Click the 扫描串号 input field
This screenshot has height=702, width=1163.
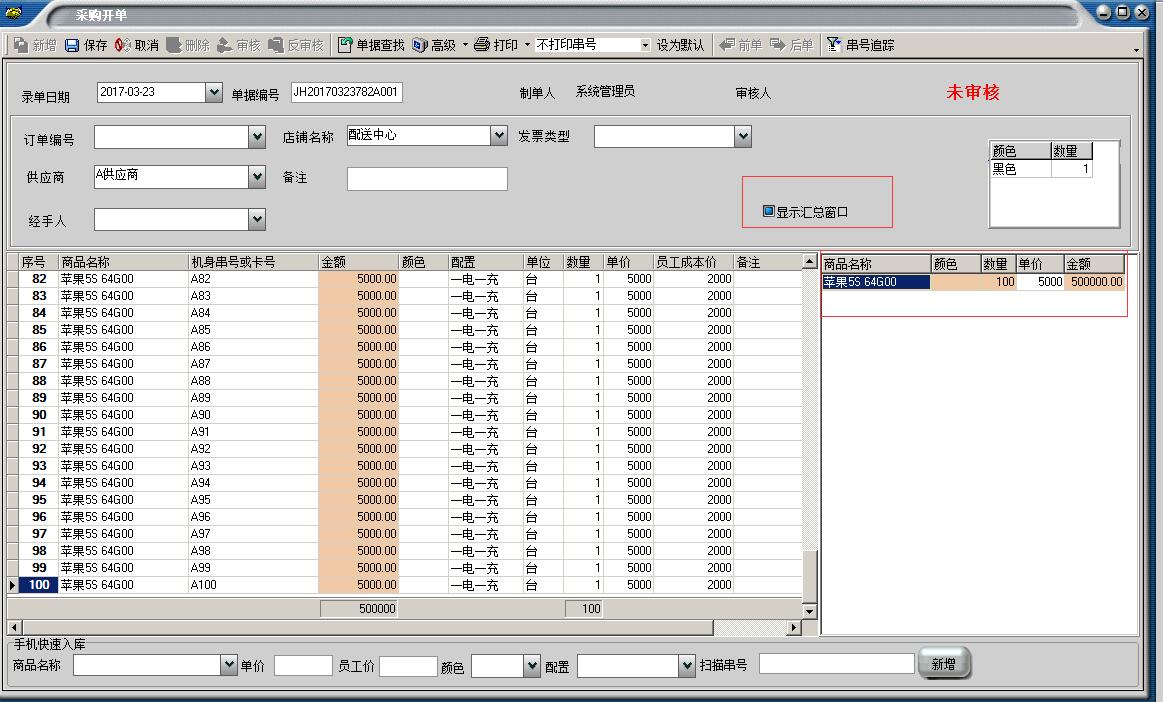pyautogui.click(x=837, y=663)
